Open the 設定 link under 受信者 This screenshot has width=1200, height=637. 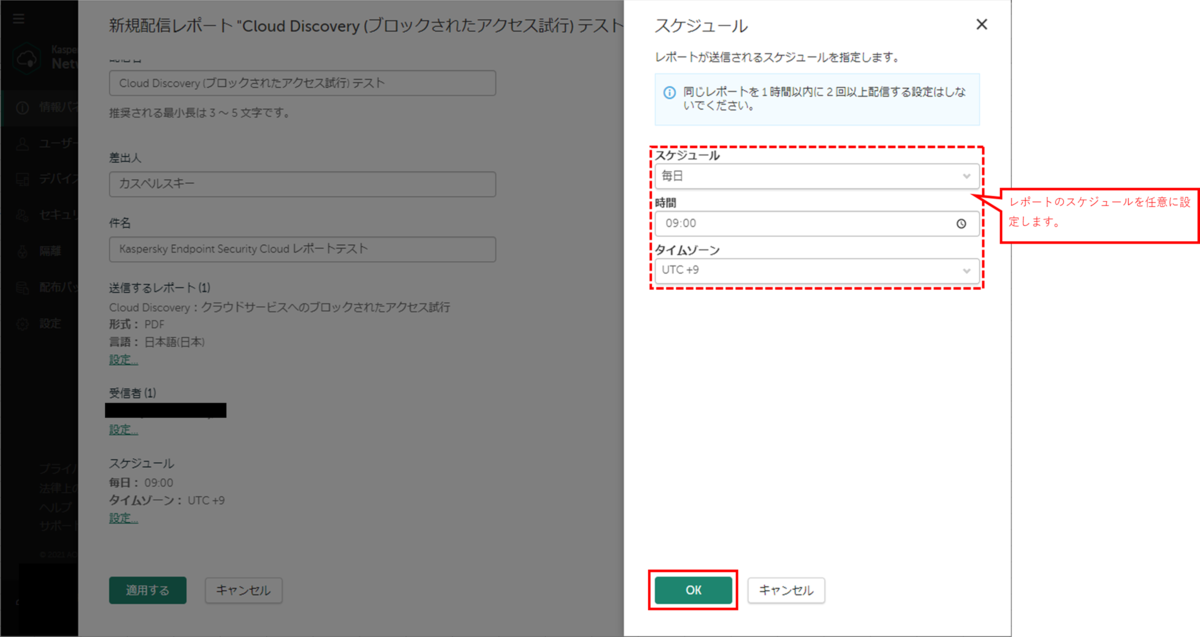(122, 428)
